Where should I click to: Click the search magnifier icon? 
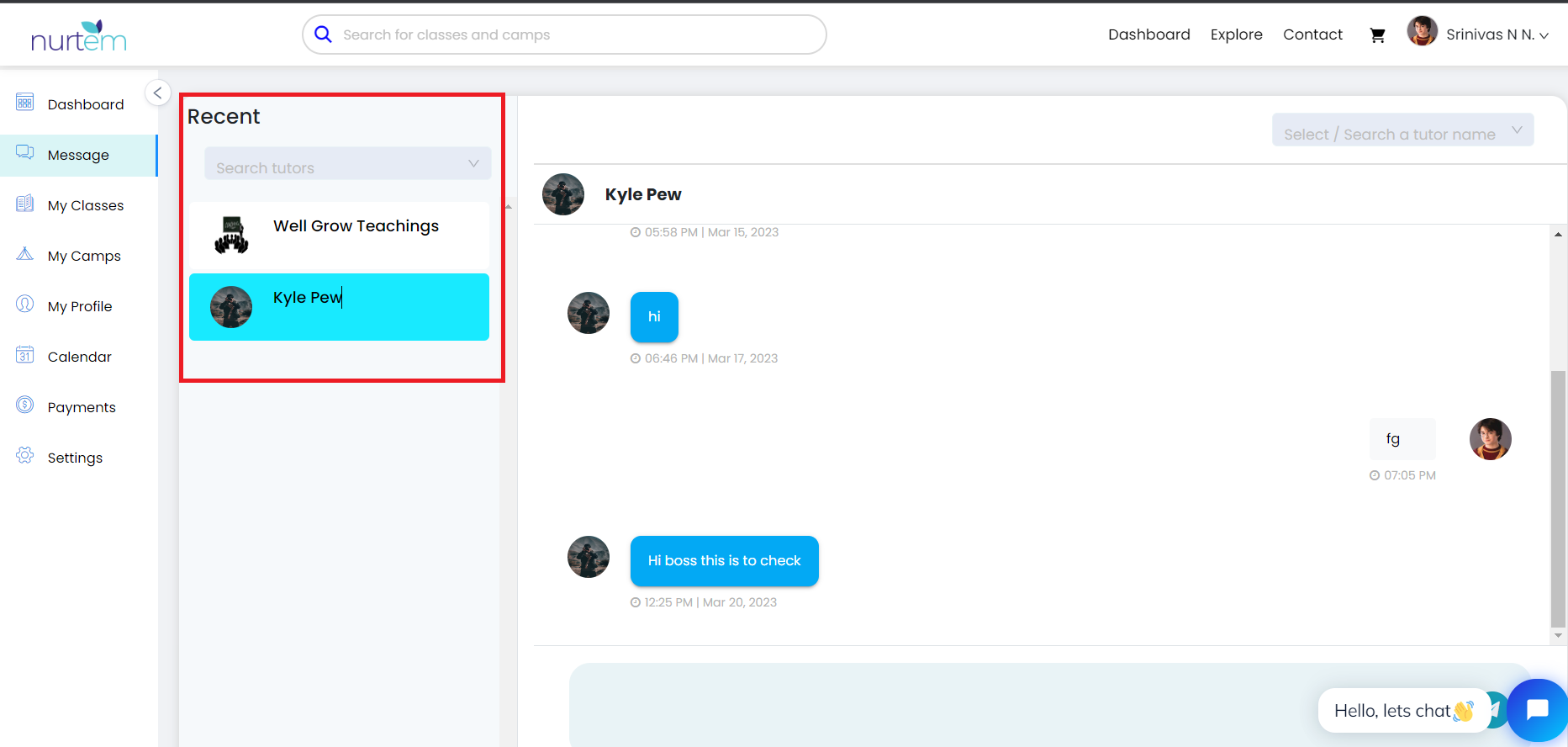tap(323, 34)
